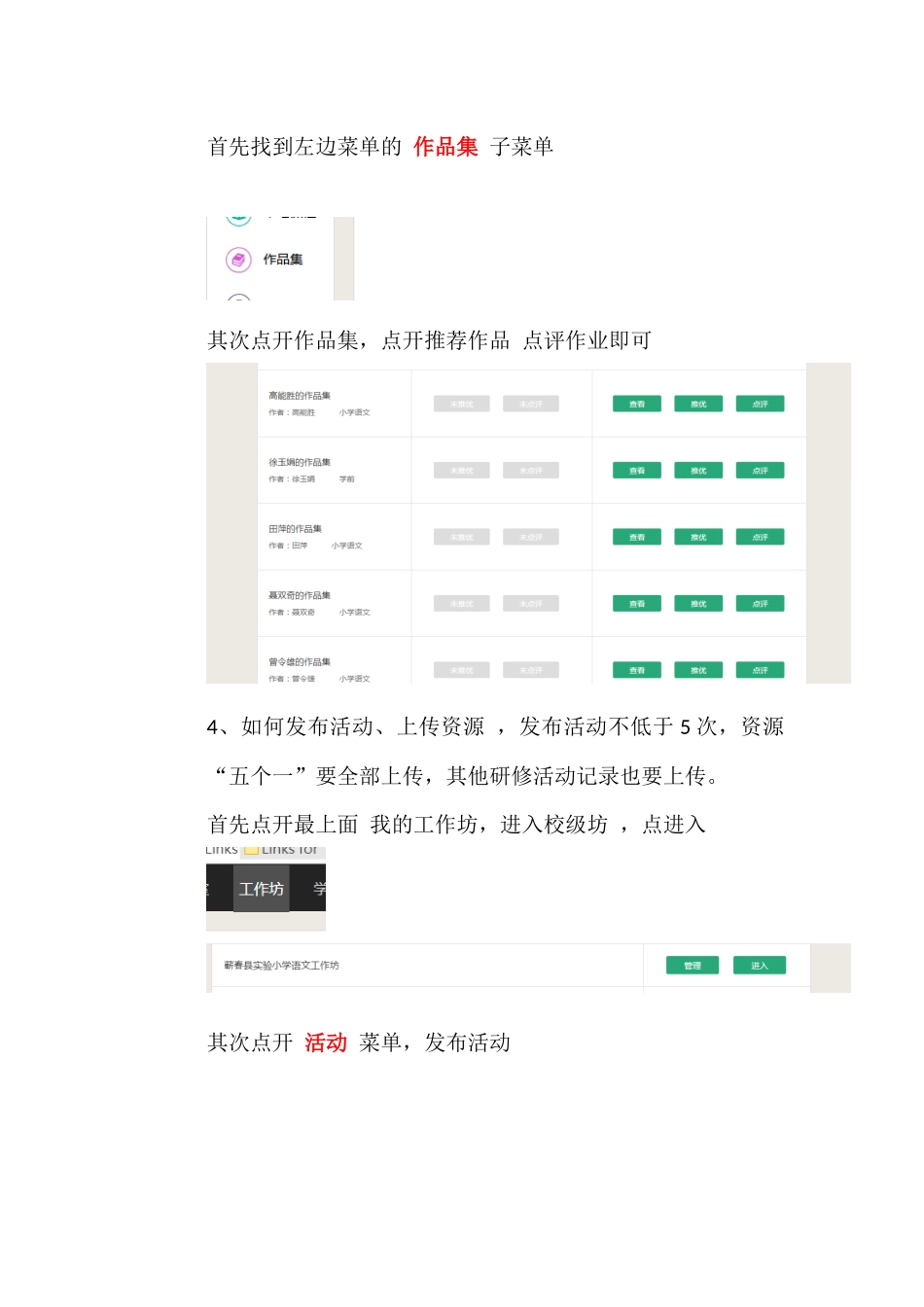Click 推优 for 聂双奇的作品集

(x=698, y=604)
